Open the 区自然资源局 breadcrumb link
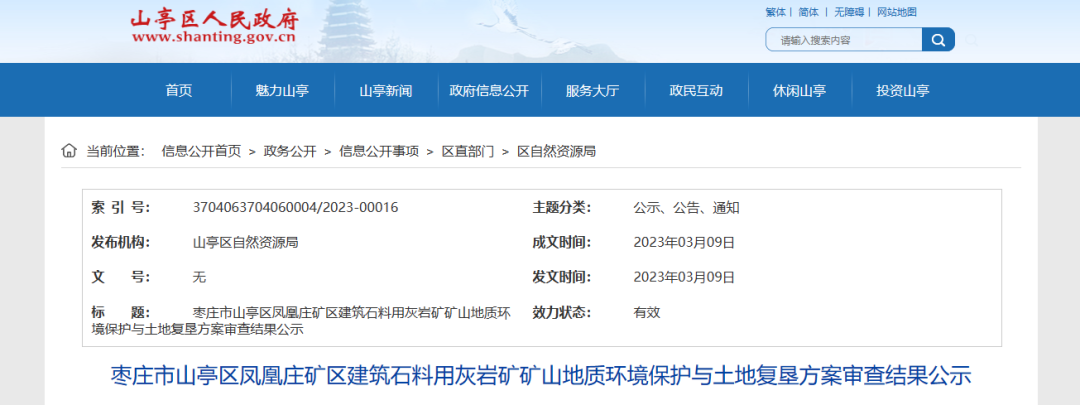This screenshot has height=405, width=1080. click(556, 151)
